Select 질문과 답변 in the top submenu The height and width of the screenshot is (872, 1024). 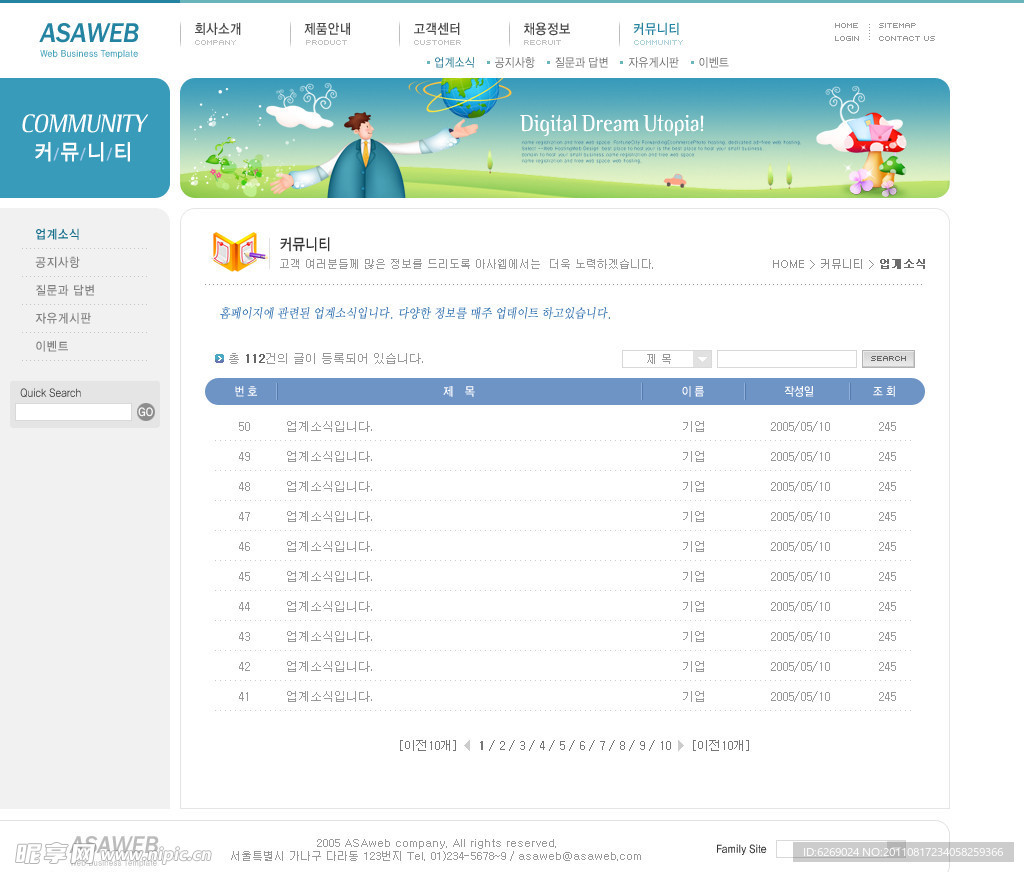[x=581, y=62]
